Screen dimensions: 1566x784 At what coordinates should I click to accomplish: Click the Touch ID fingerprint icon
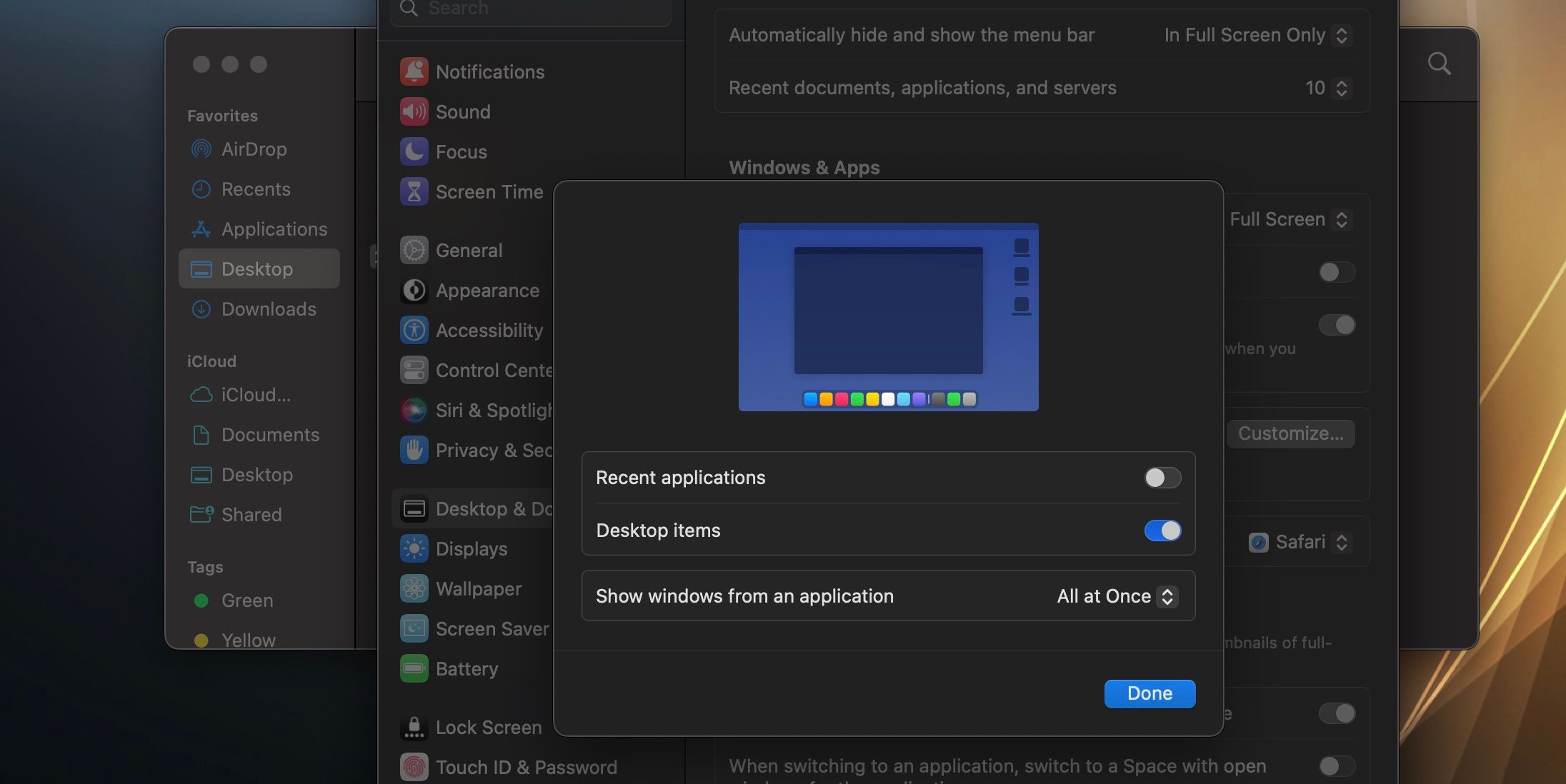pyautogui.click(x=414, y=767)
